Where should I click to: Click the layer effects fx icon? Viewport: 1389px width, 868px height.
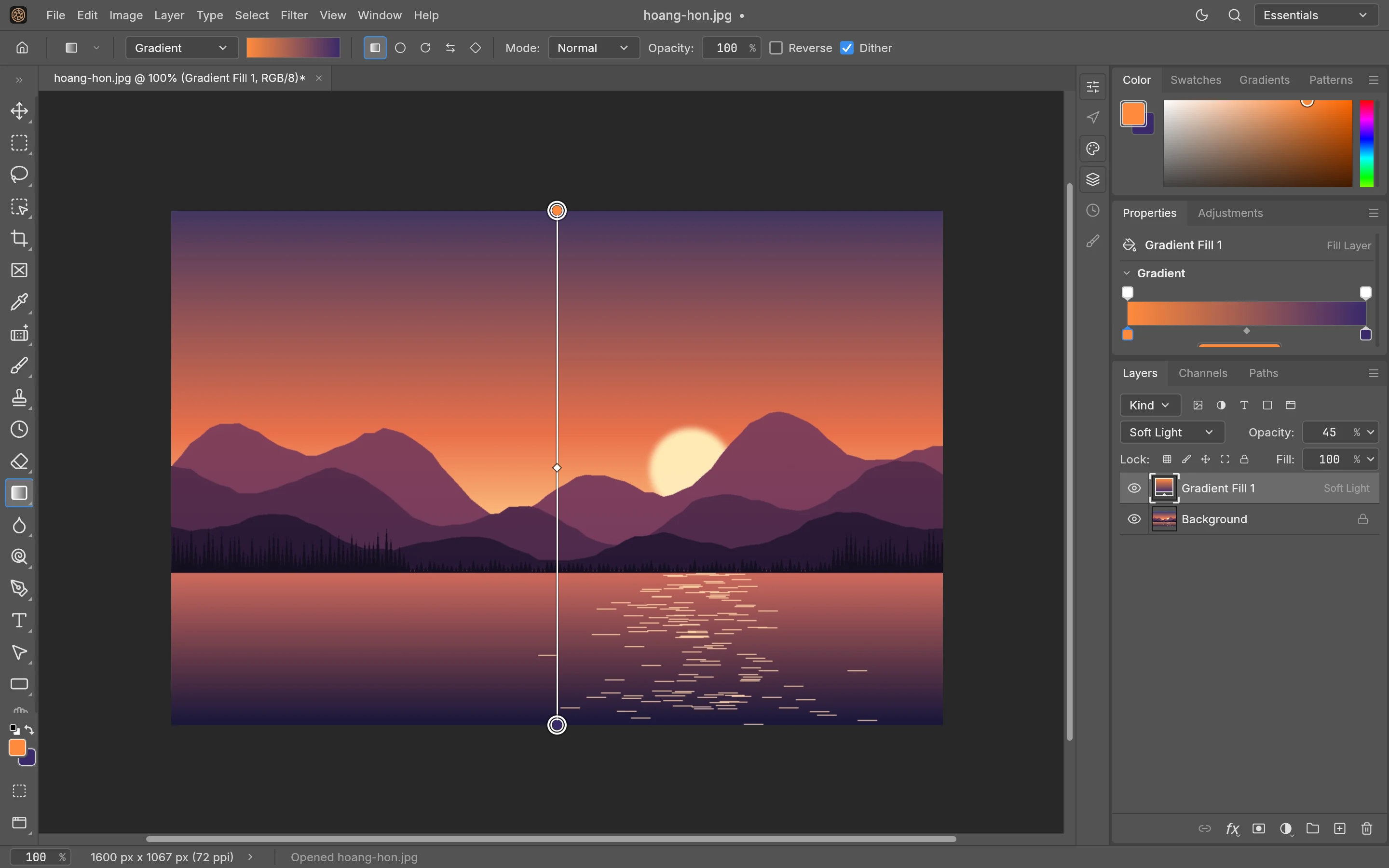click(1232, 828)
